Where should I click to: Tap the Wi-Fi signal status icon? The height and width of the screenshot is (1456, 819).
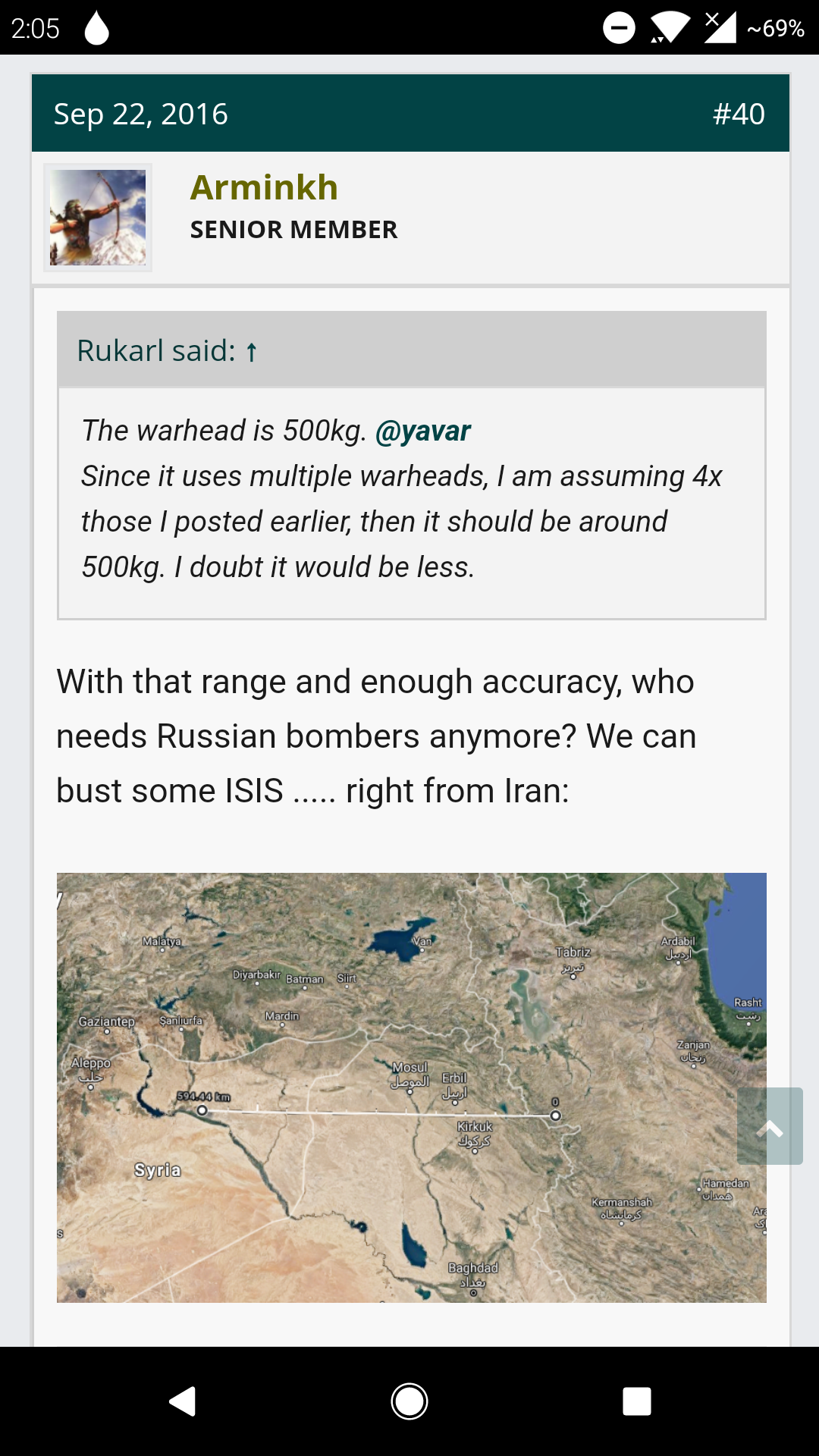click(669, 28)
